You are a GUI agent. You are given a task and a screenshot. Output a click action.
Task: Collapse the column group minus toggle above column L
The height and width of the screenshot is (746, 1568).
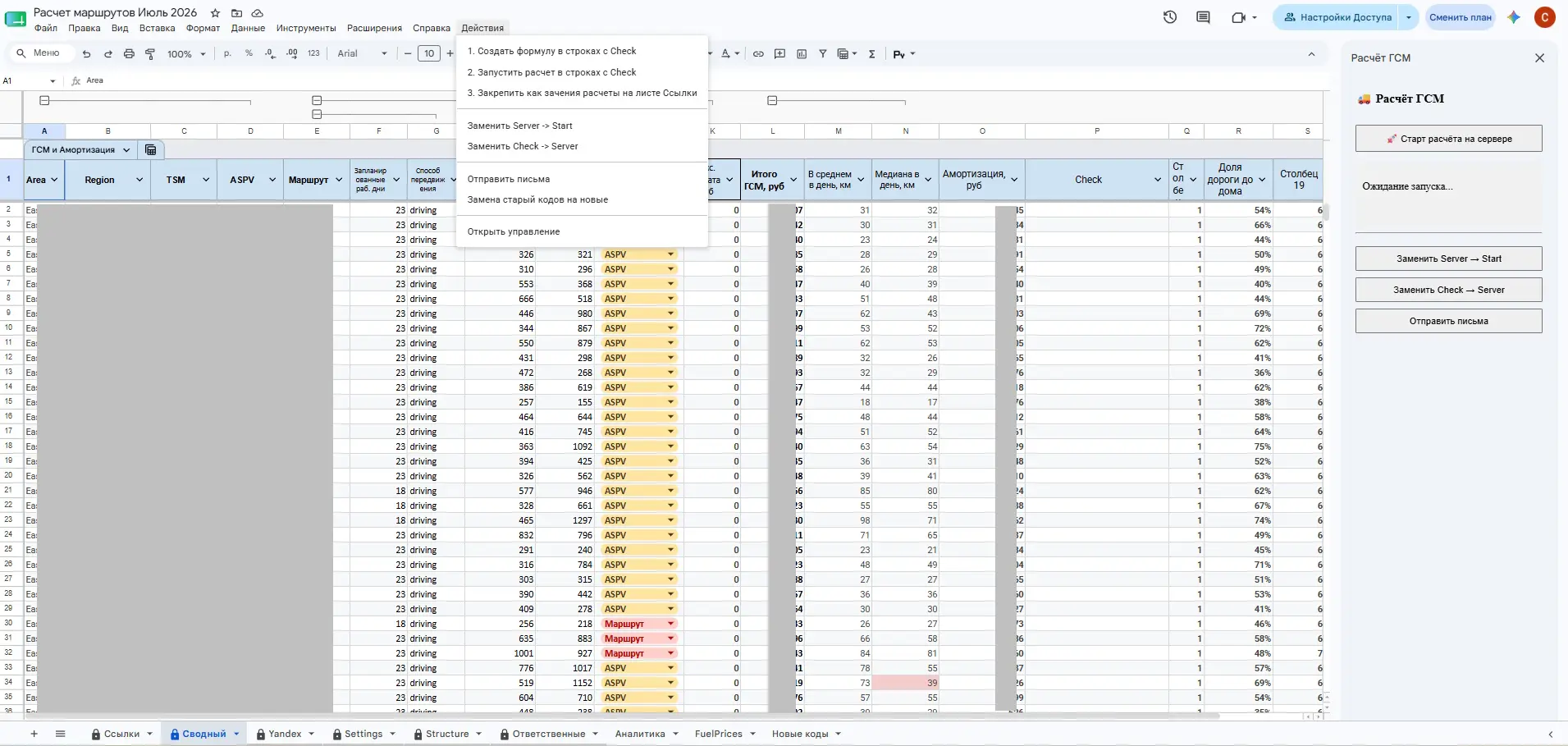(x=772, y=101)
